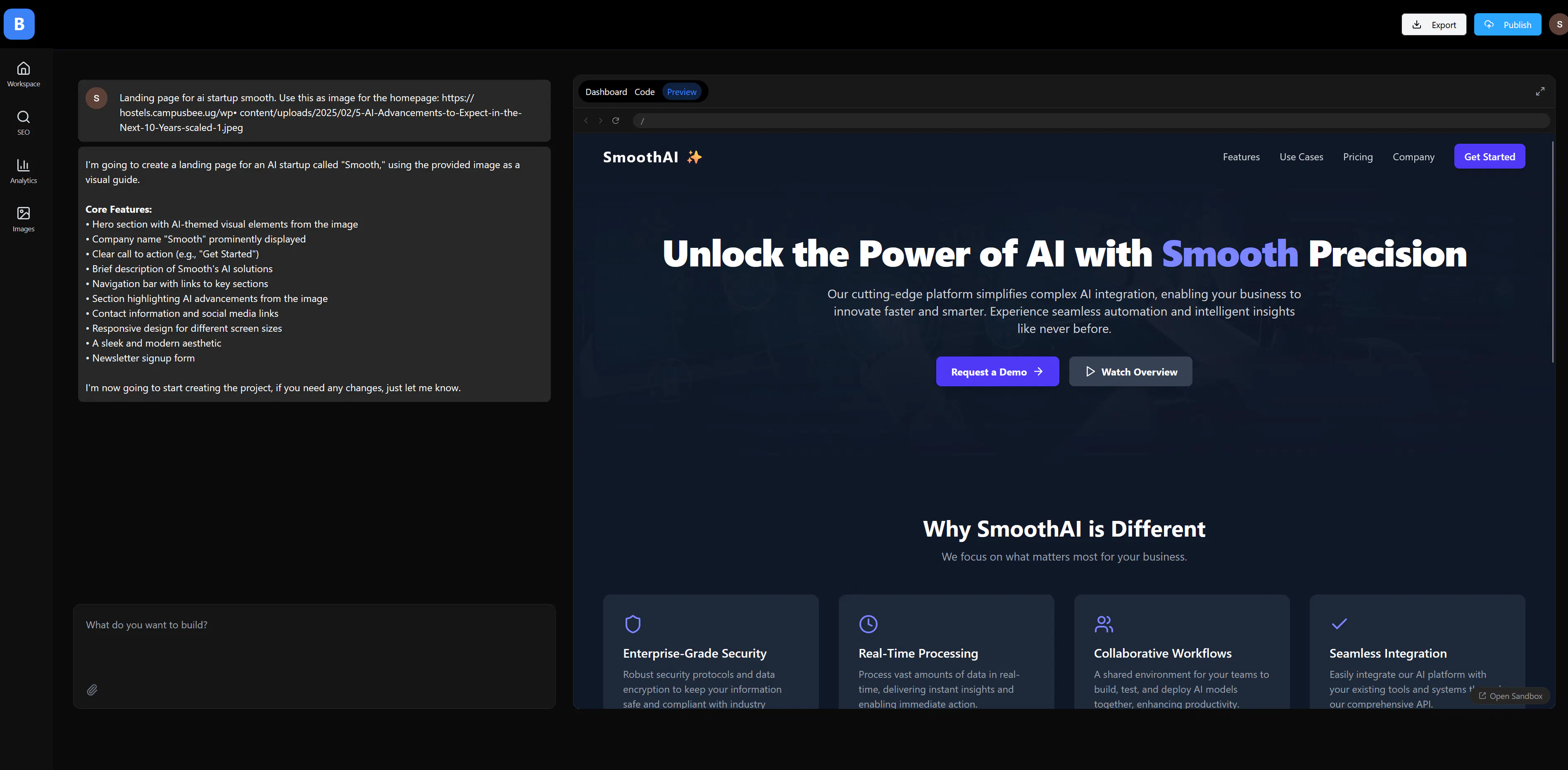The height and width of the screenshot is (770, 1568).
Task: Click the sparkle icon beside SmoothAI
Action: (x=695, y=157)
